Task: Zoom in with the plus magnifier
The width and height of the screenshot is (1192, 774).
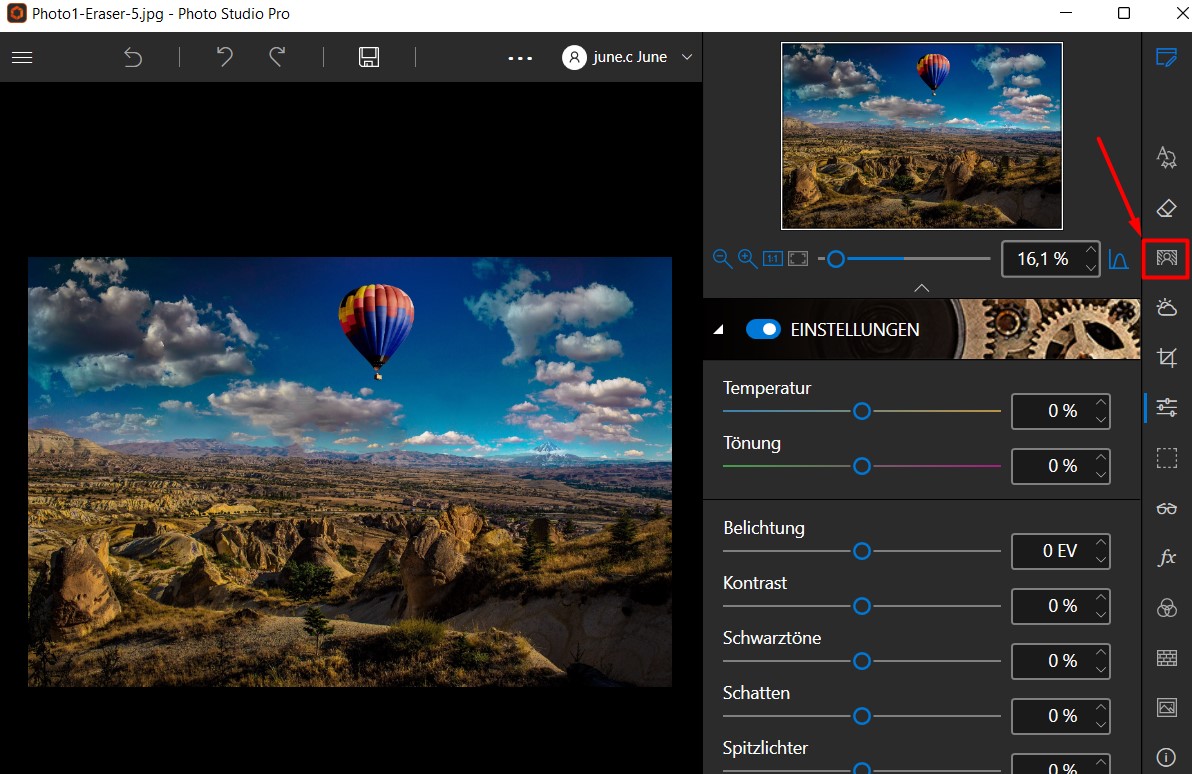Action: (x=747, y=259)
